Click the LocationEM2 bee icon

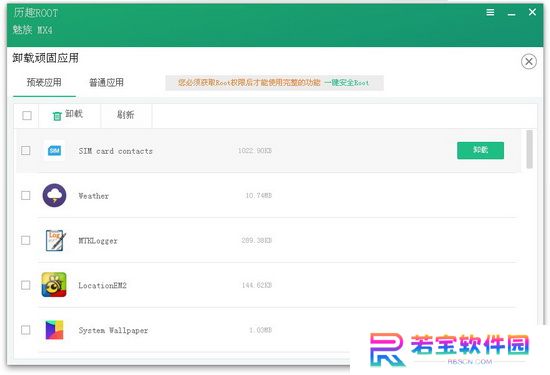pyautogui.click(x=54, y=285)
